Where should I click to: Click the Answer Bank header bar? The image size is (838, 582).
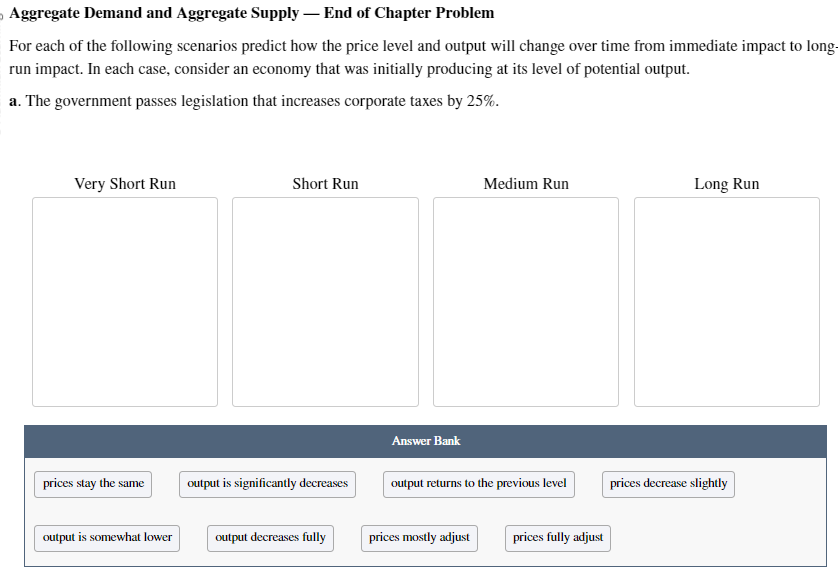coord(426,440)
